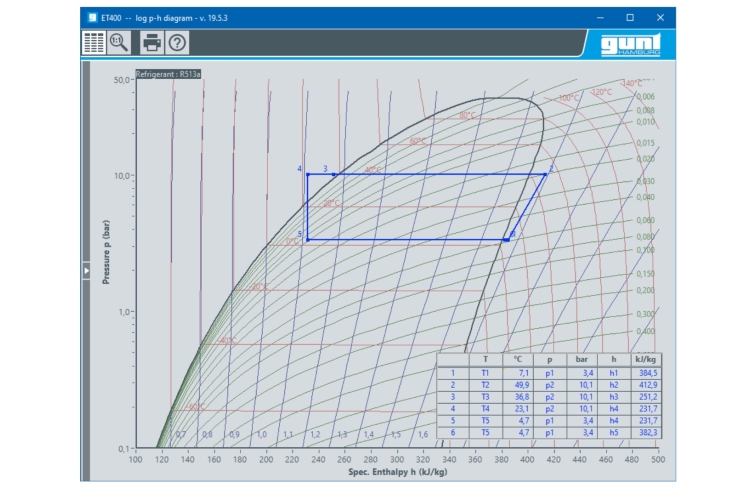This screenshot has height=488, width=755.
Task: Select the h1 value 384,5 cell
Action: coord(647,373)
